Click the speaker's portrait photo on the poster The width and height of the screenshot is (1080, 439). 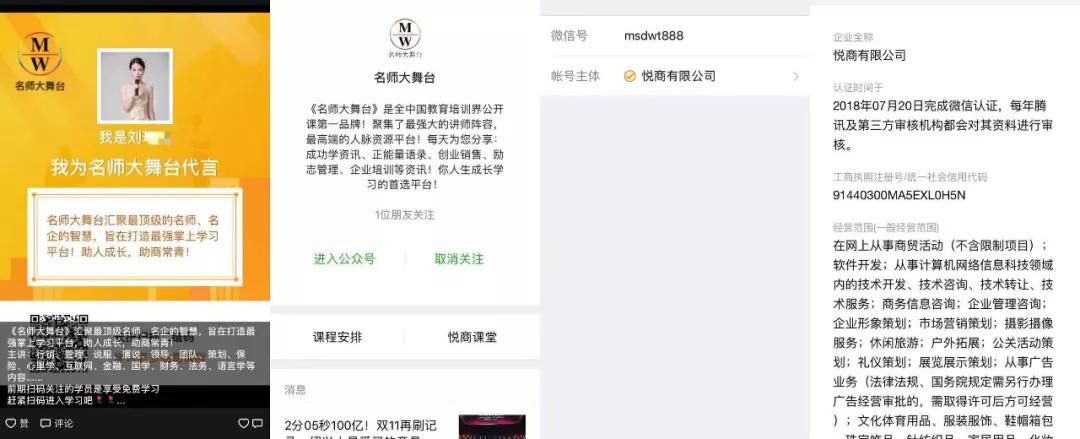coord(135,86)
